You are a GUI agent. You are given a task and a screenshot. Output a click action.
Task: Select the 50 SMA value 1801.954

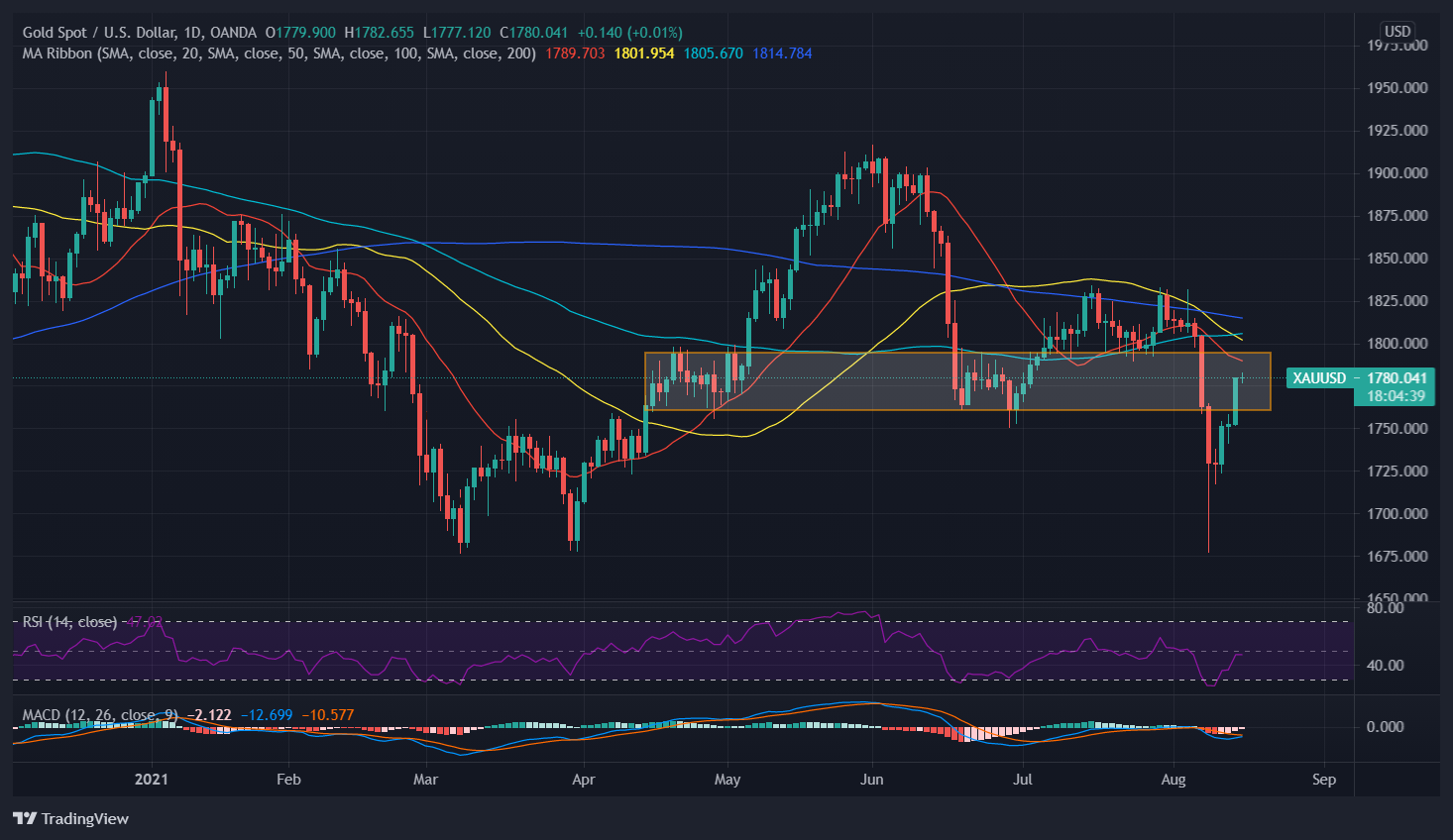pos(644,53)
